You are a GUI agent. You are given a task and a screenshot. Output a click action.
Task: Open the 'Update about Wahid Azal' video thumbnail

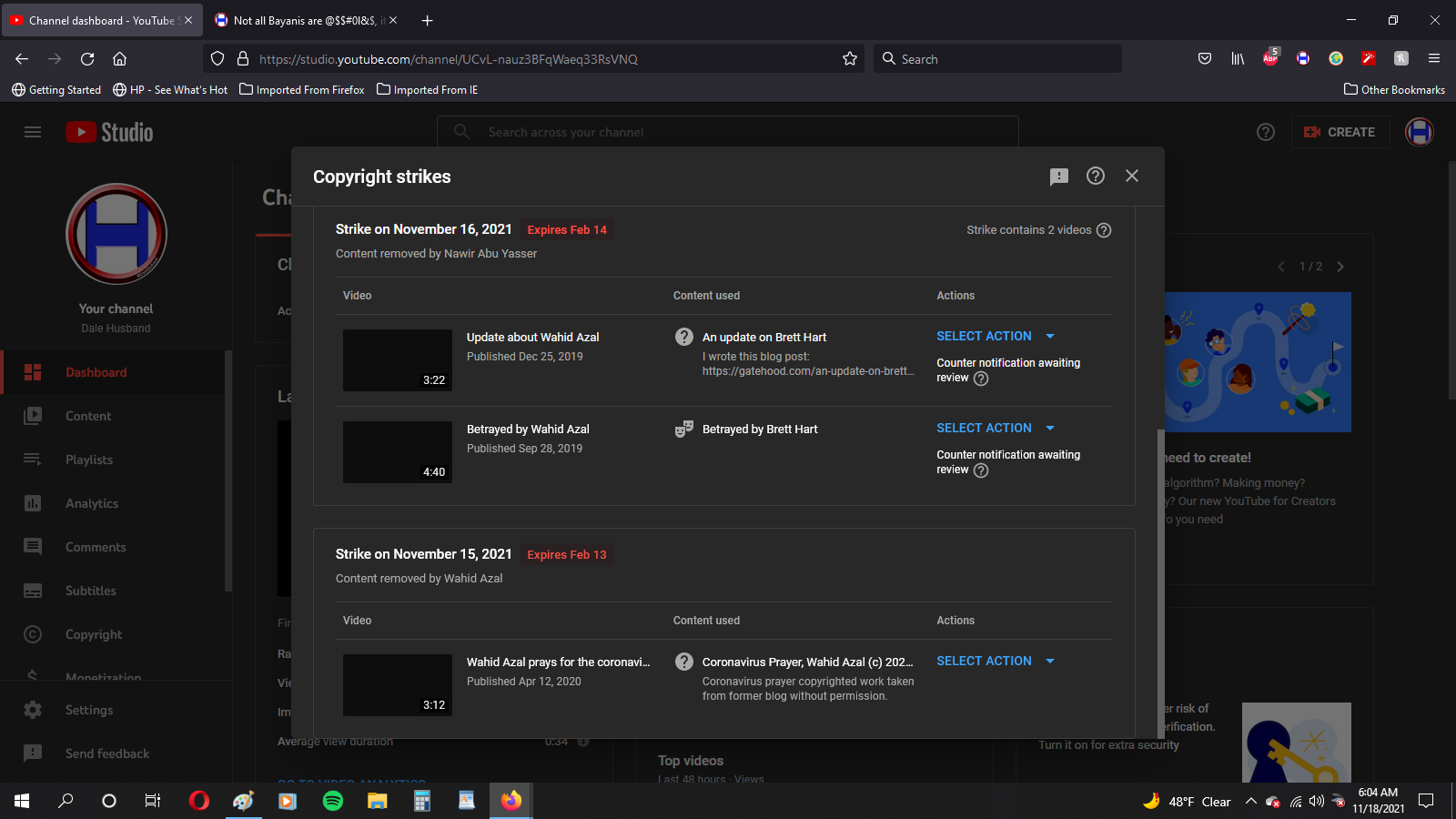point(398,360)
